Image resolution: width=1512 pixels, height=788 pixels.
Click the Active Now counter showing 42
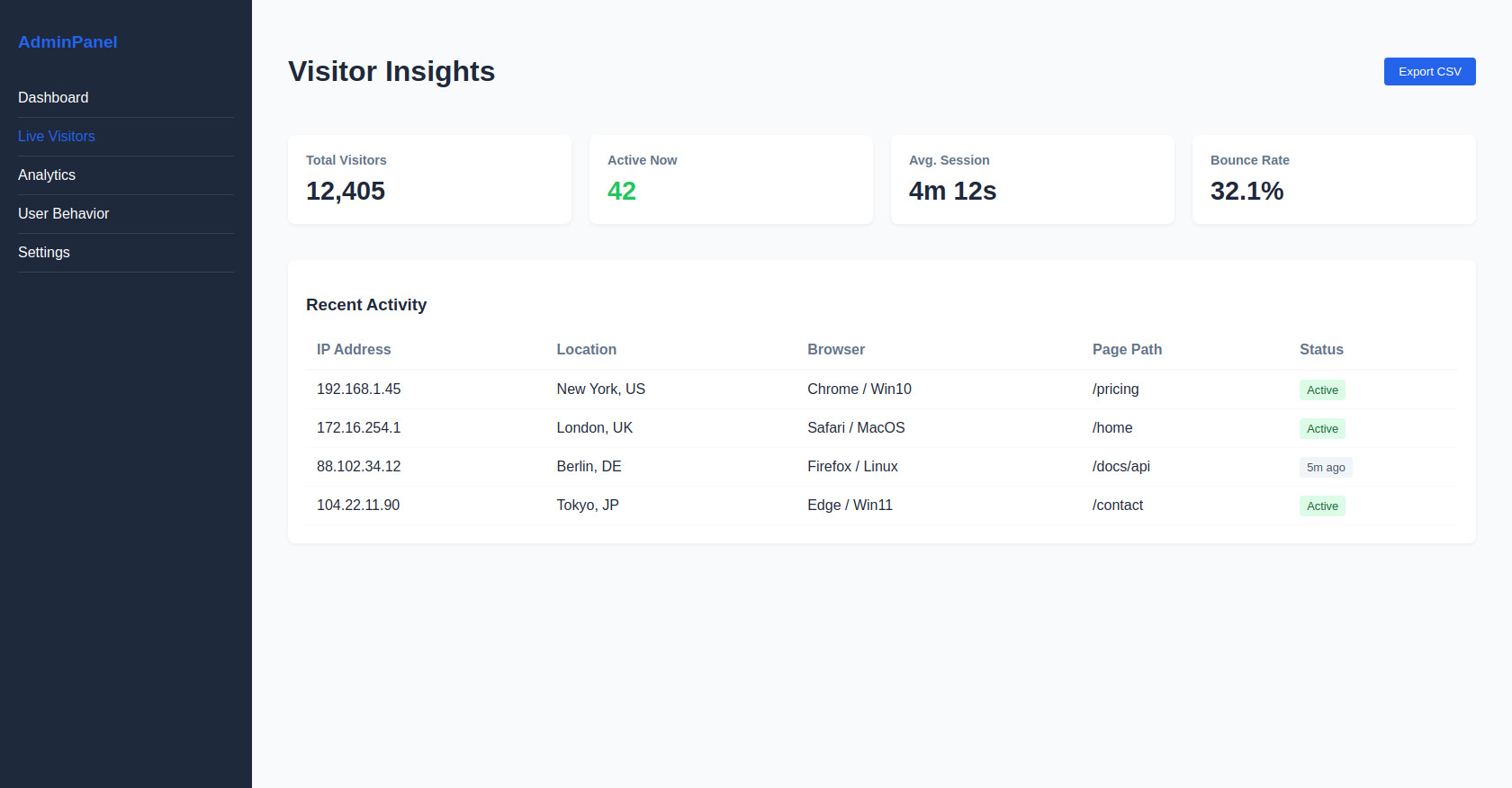pos(622,191)
